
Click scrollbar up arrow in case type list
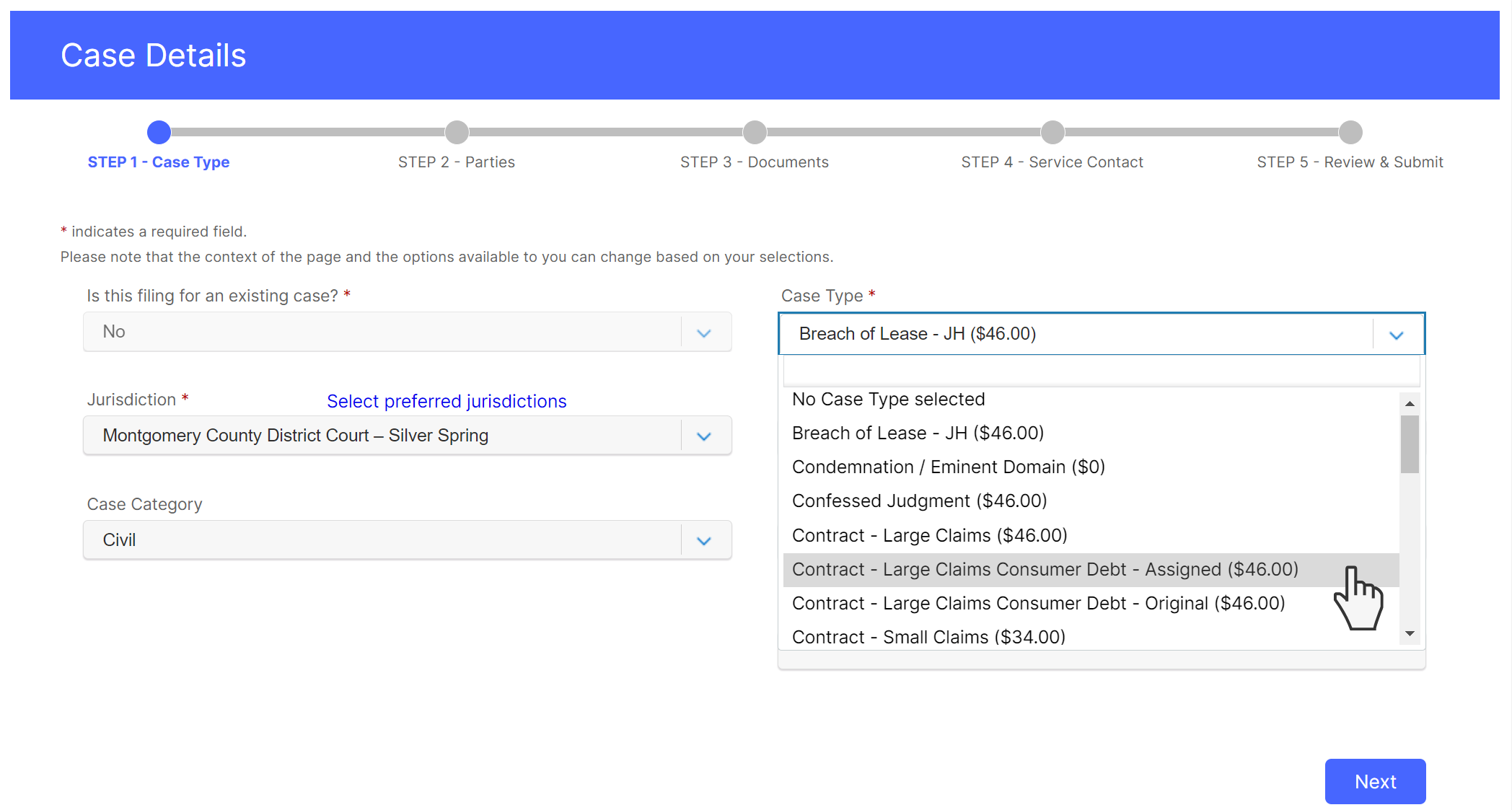pyautogui.click(x=1410, y=403)
